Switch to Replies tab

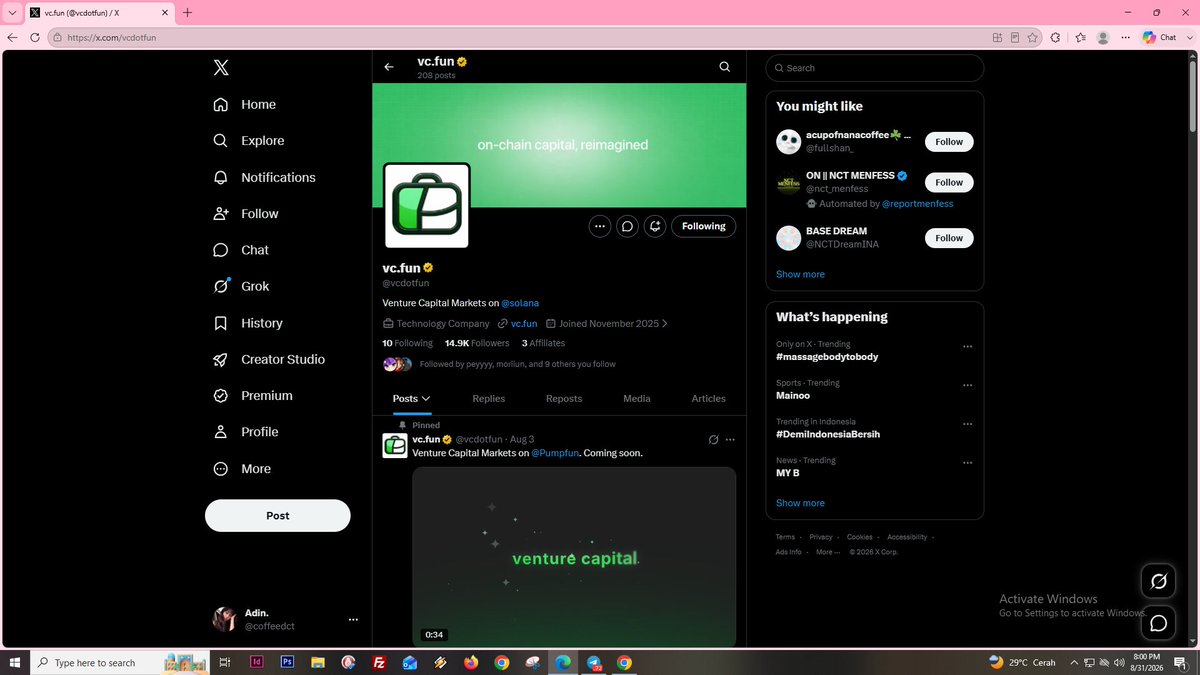(x=489, y=398)
